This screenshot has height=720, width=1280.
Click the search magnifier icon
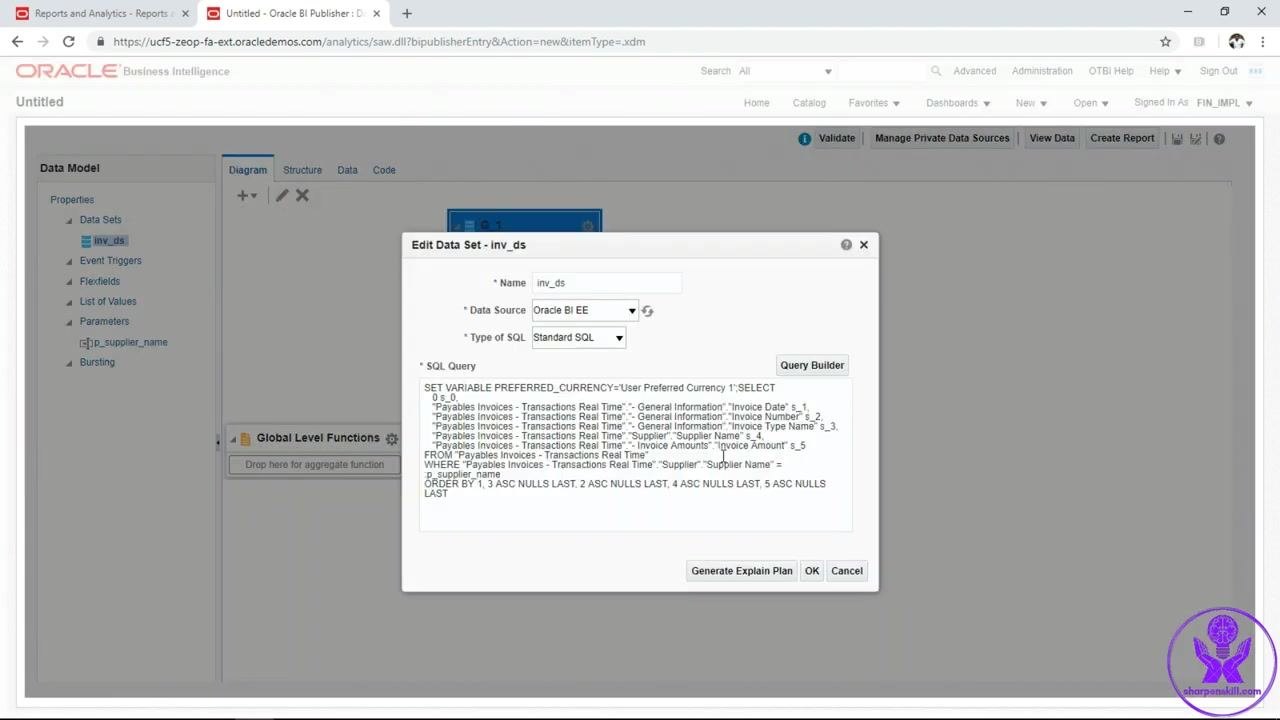pos(936,71)
